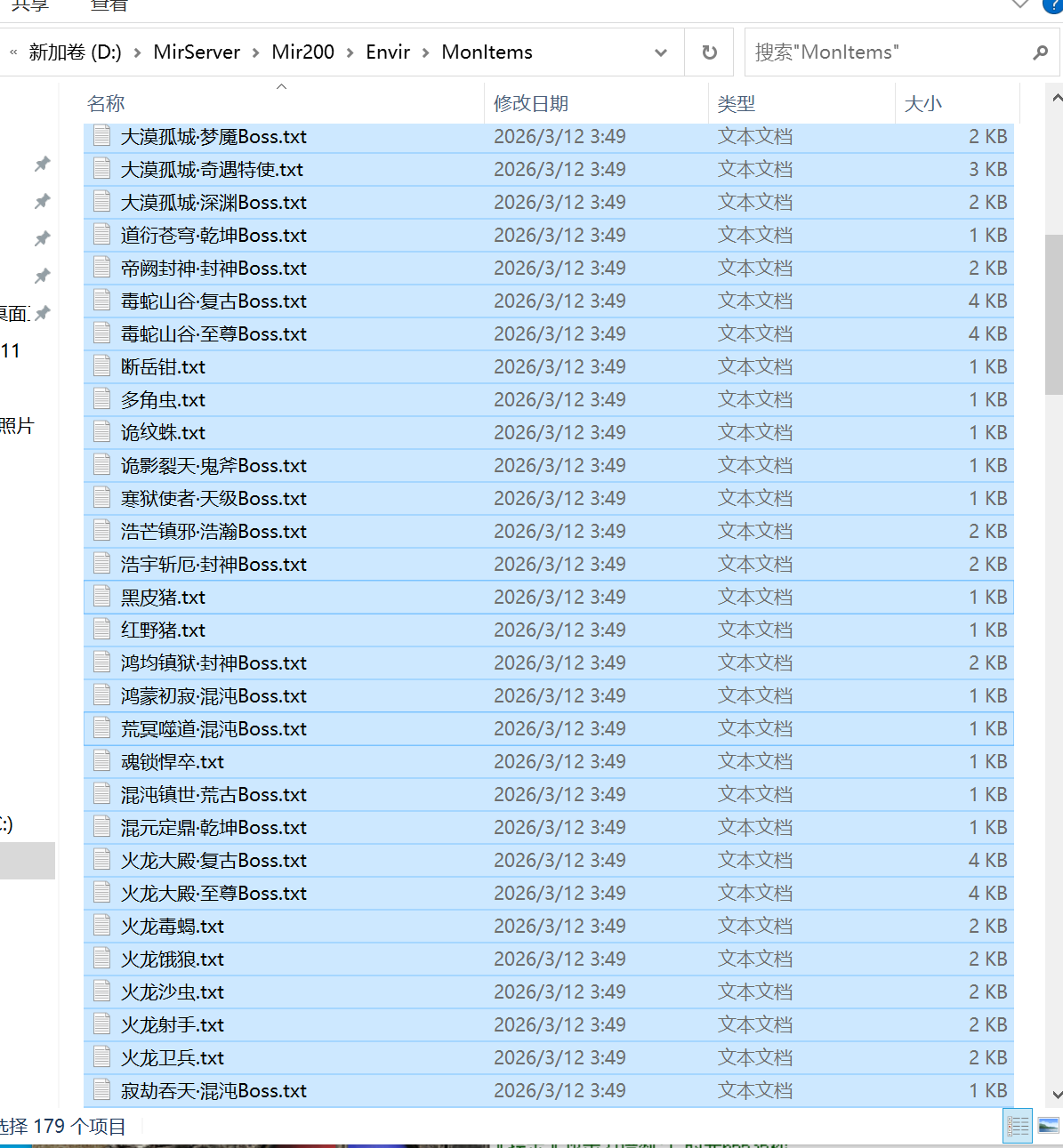Select the file icon of 魂锁悍卒.txt
This screenshot has width=1063, height=1148.
[102, 761]
